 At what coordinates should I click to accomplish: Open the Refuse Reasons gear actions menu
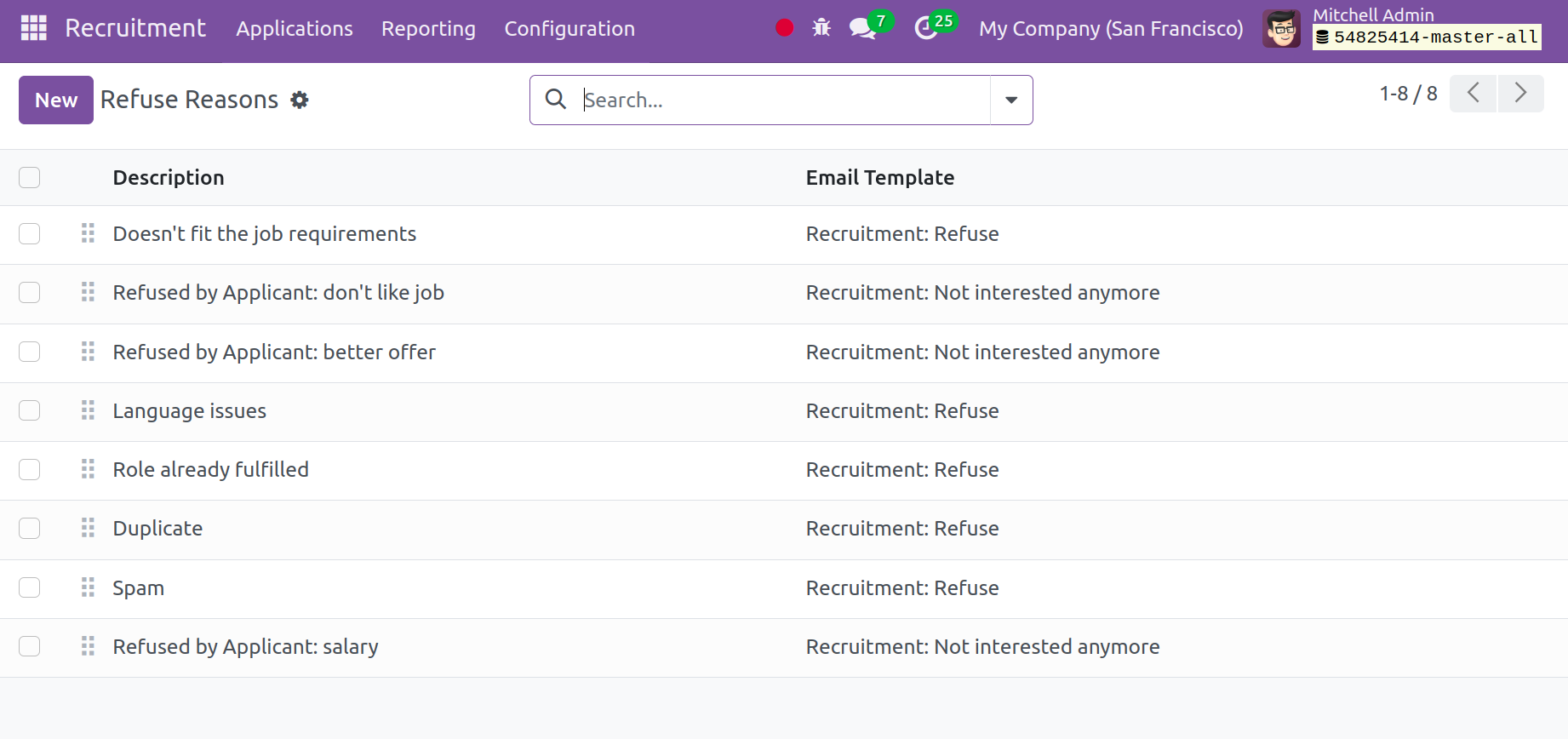point(300,100)
